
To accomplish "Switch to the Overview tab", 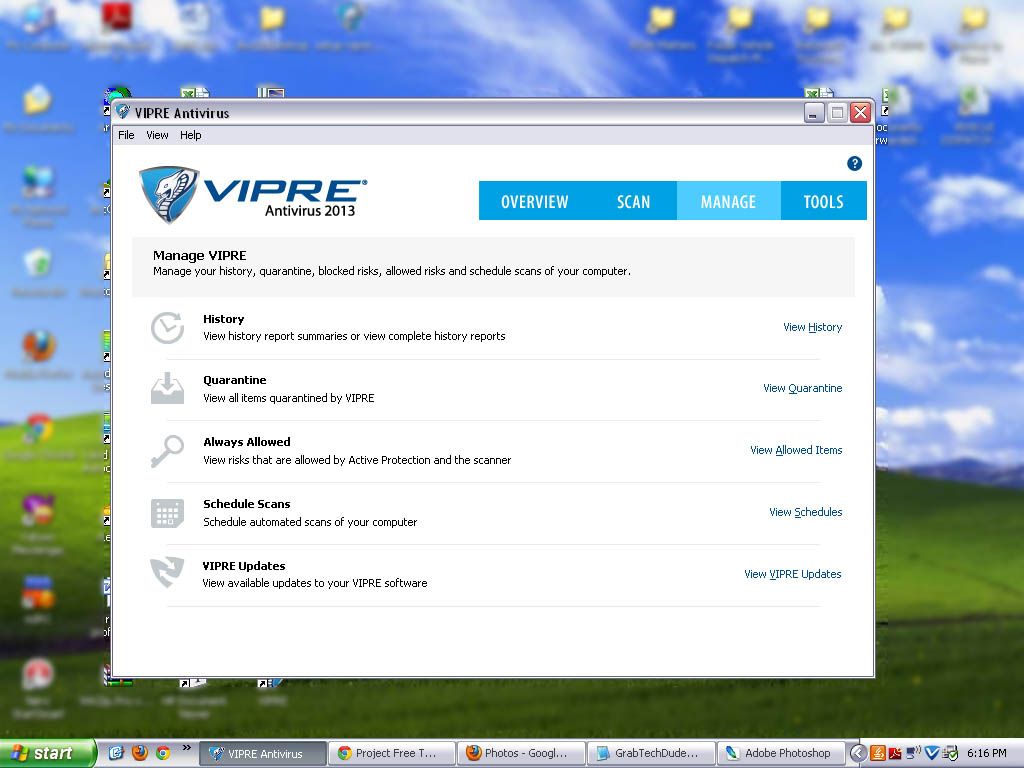I will click(x=535, y=201).
